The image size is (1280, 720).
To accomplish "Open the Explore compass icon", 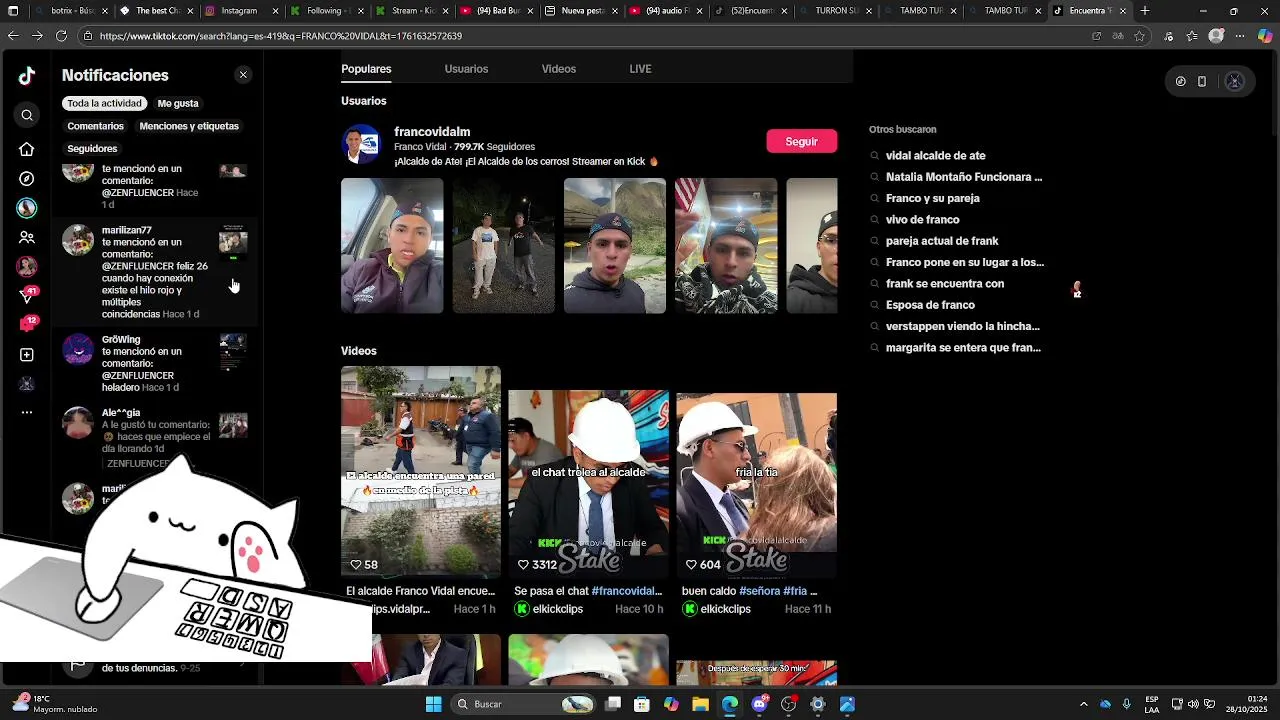I will coord(27,178).
